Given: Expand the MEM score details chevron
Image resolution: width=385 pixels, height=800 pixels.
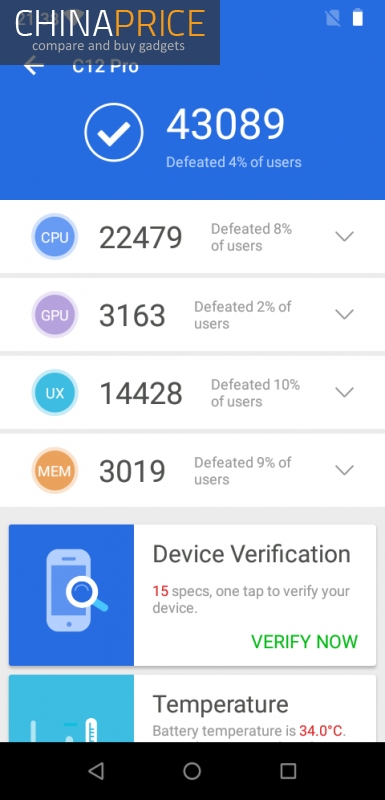Looking at the screenshot, I should (344, 470).
